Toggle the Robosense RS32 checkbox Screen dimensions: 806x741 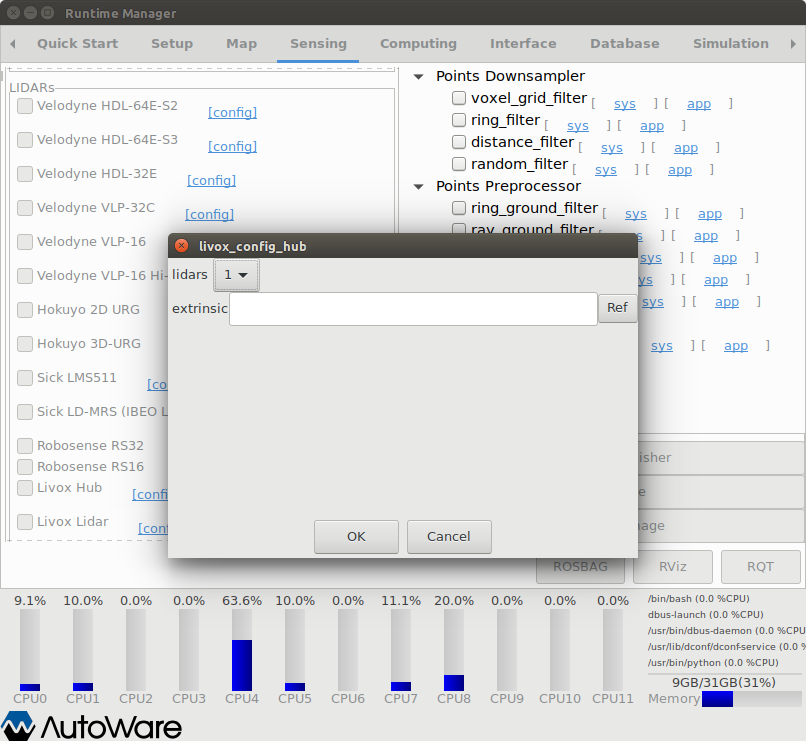pos(25,446)
